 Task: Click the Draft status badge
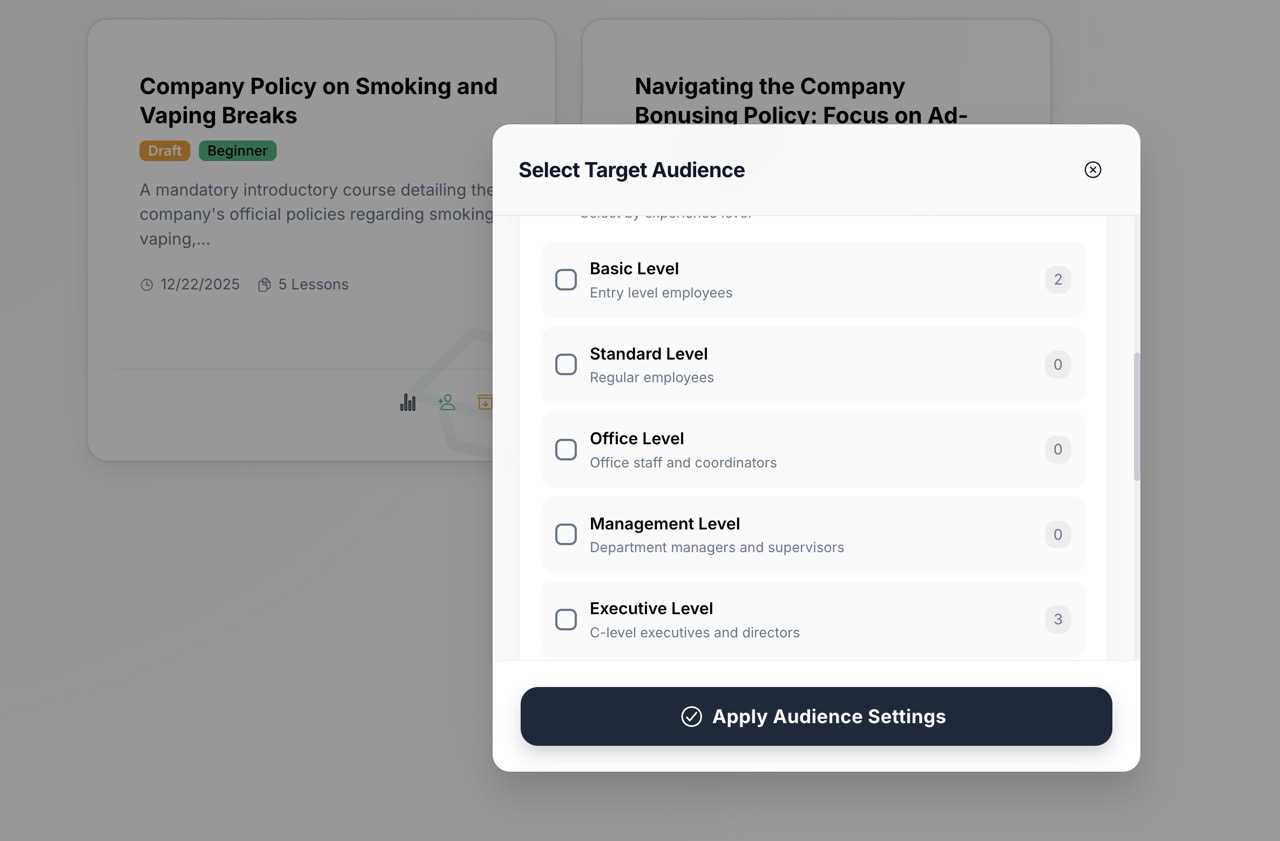165,151
